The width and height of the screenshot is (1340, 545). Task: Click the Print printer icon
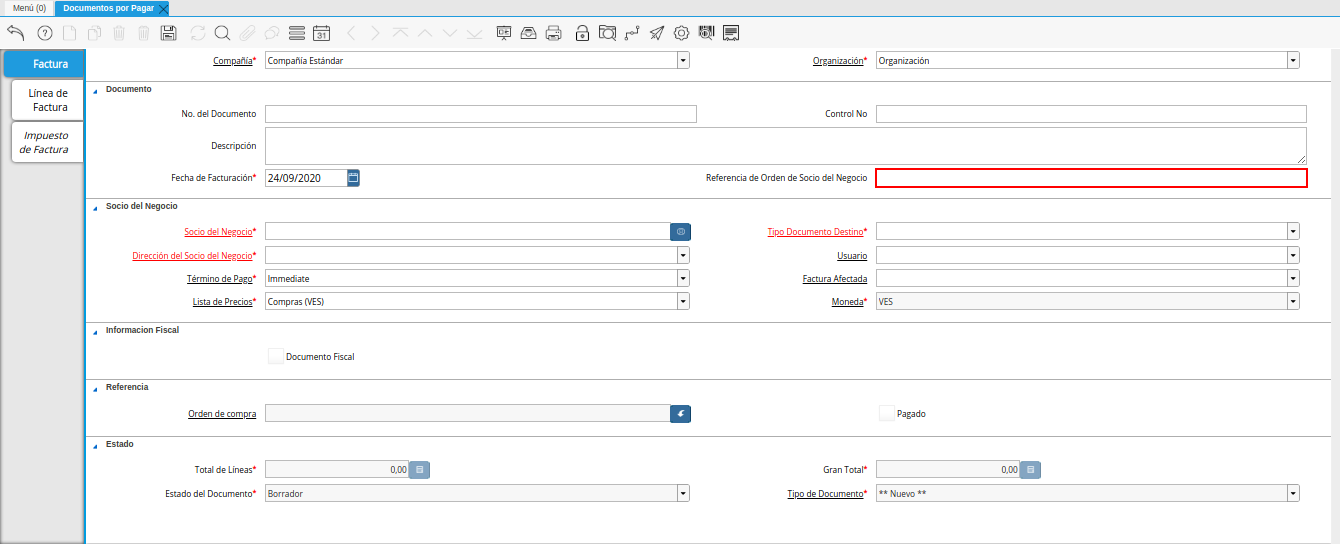point(553,33)
